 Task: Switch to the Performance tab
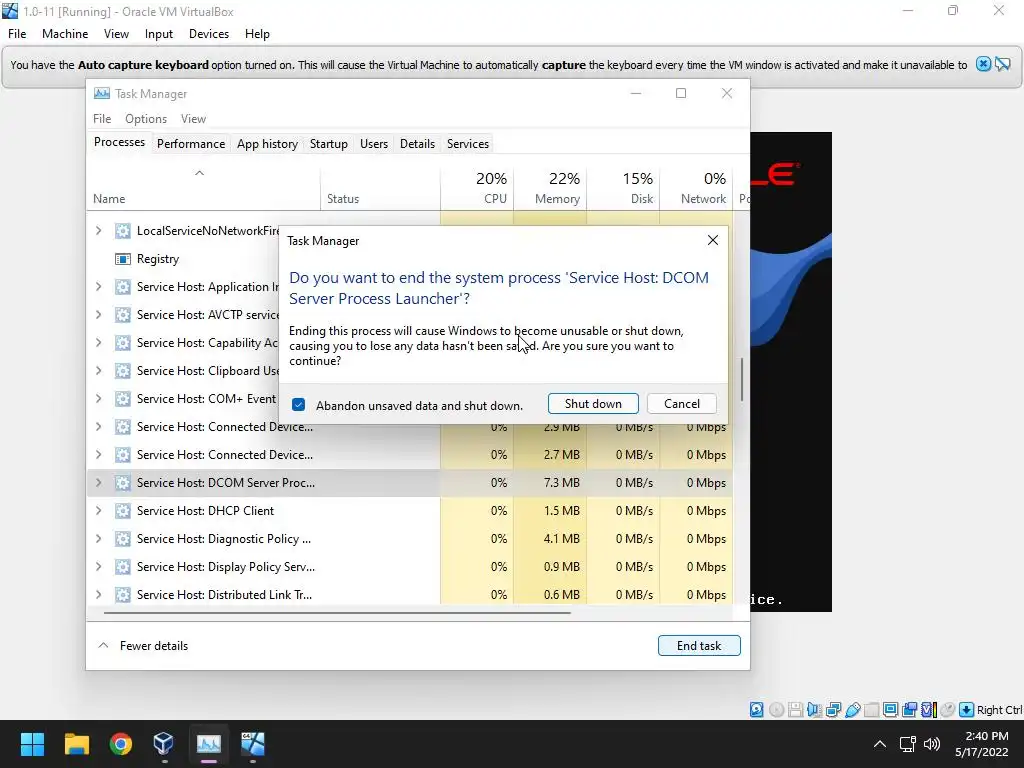click(x=191, y=144)
